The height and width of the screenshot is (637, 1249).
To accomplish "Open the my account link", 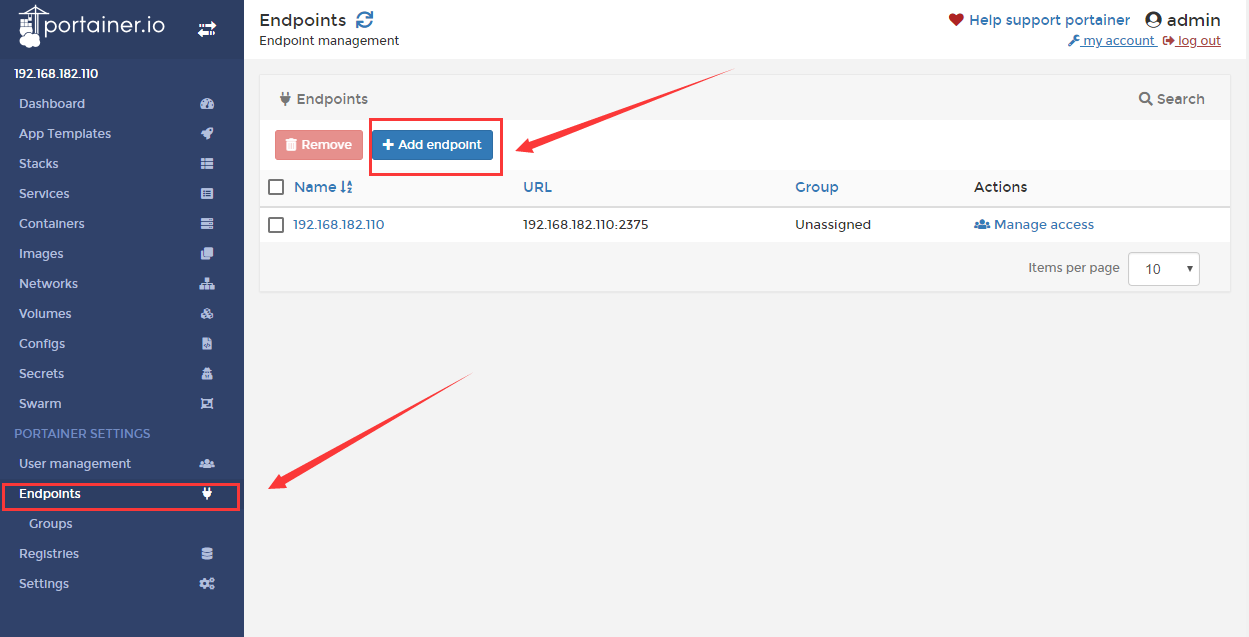I will [x=1112, y=41].
